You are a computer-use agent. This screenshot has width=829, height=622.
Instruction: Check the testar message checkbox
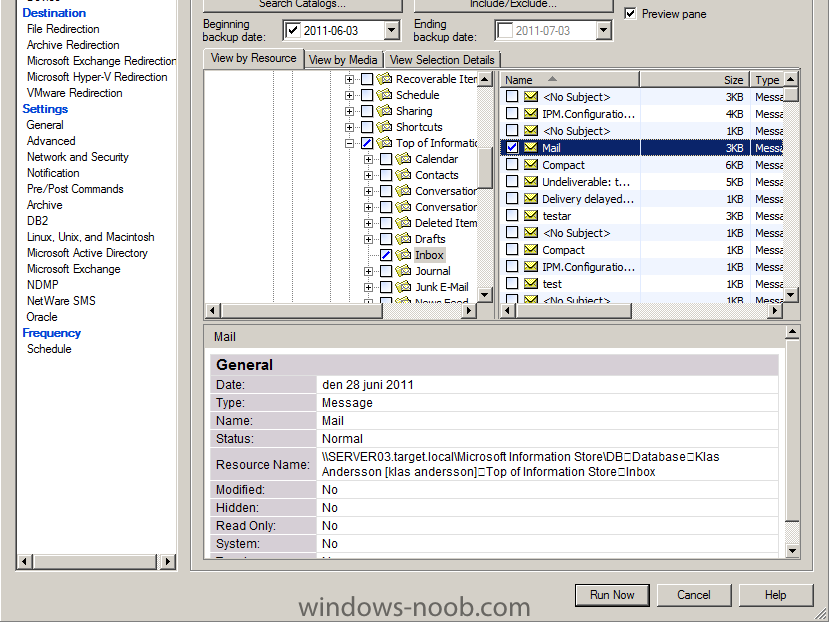point(512,216)
